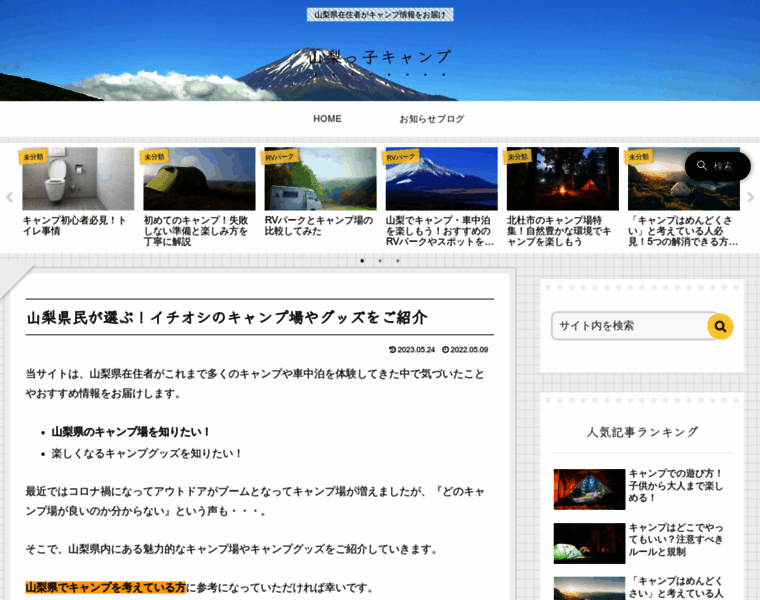Click the heading 山梨県民が選ぶ!イチオシのキャンプ場

(x=227, y=317)
